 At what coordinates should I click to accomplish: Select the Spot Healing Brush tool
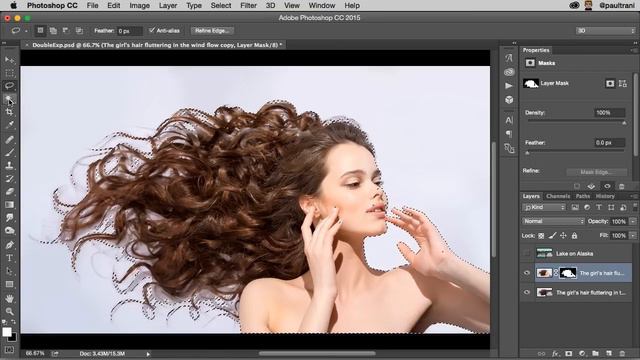coord(9,139)
